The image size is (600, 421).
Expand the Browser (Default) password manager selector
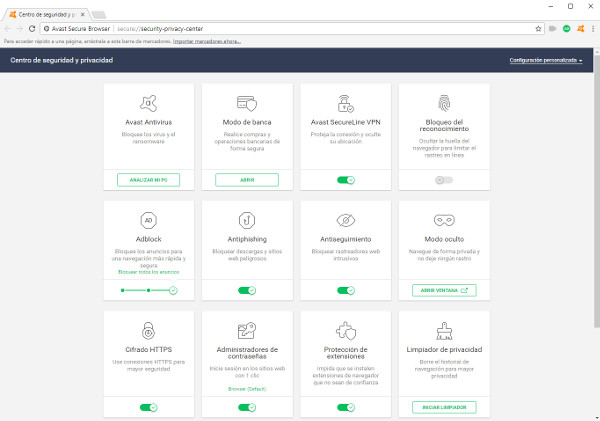(246, 388)
